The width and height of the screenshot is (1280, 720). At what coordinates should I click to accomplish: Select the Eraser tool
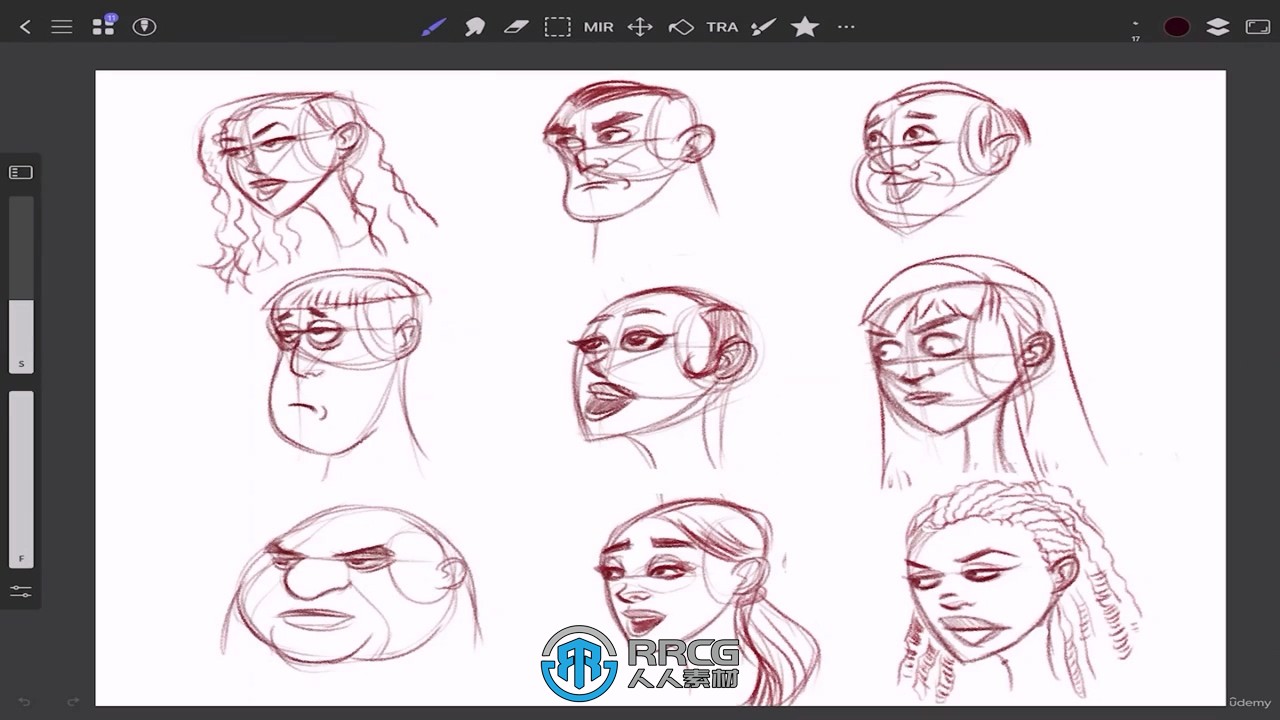tap(516, 27)
